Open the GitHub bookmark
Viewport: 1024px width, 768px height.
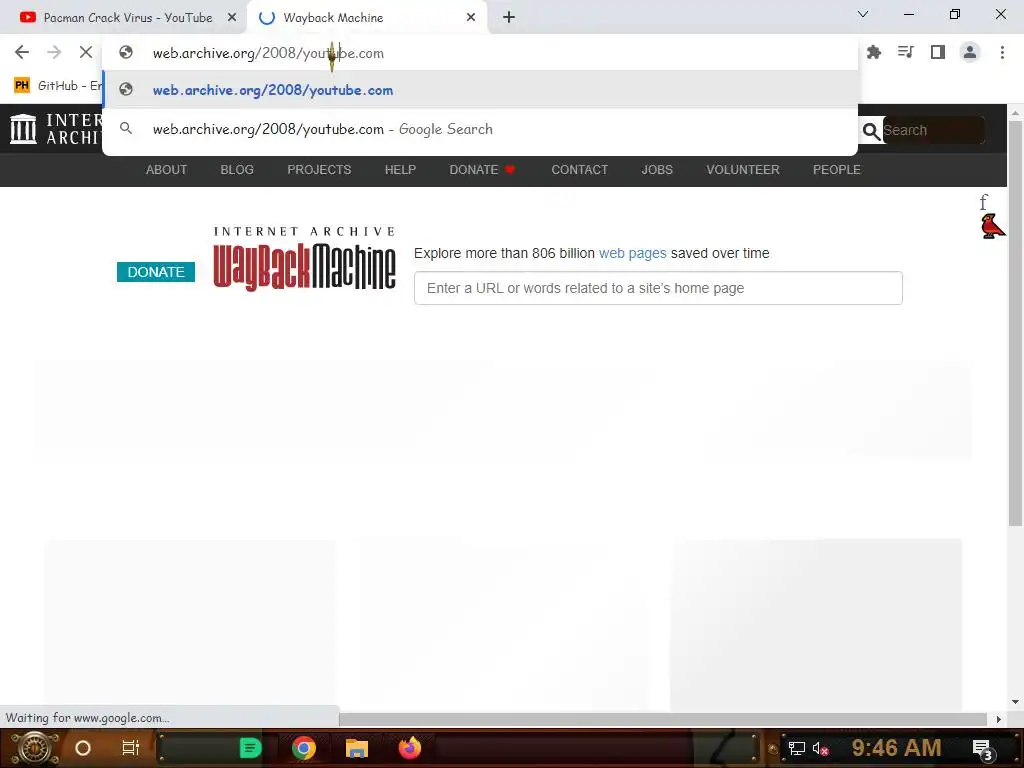tap(57, 86)
